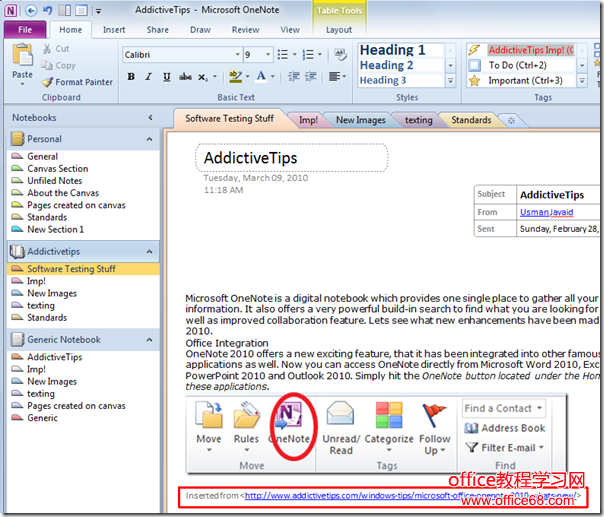Toggle italic formatting

click(149, 77)
